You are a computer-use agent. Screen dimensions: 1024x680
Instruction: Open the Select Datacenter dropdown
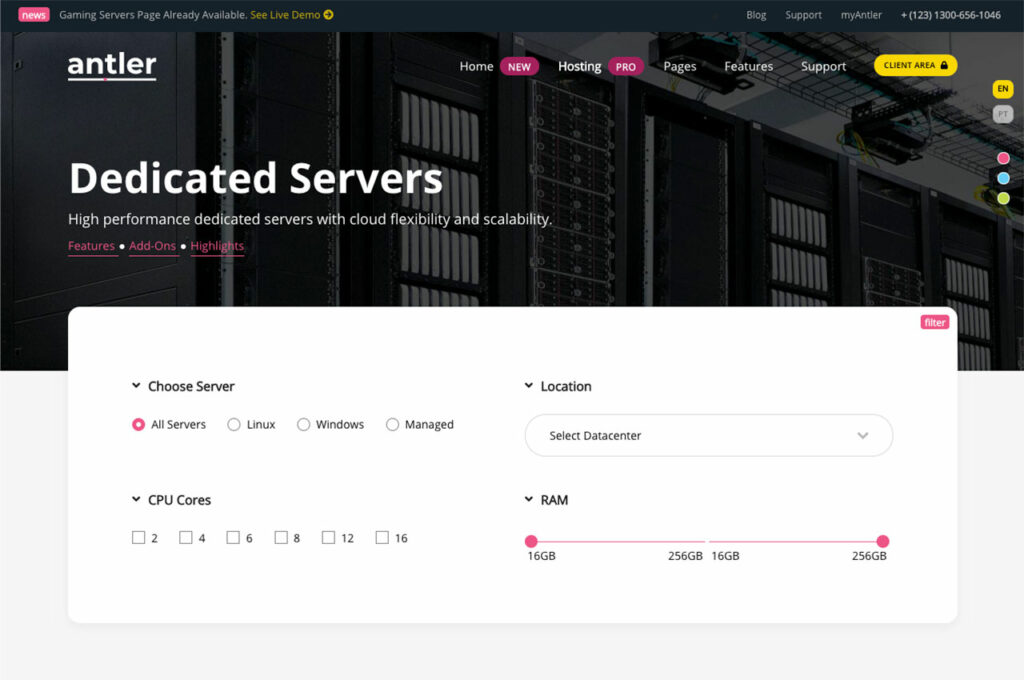708,436
